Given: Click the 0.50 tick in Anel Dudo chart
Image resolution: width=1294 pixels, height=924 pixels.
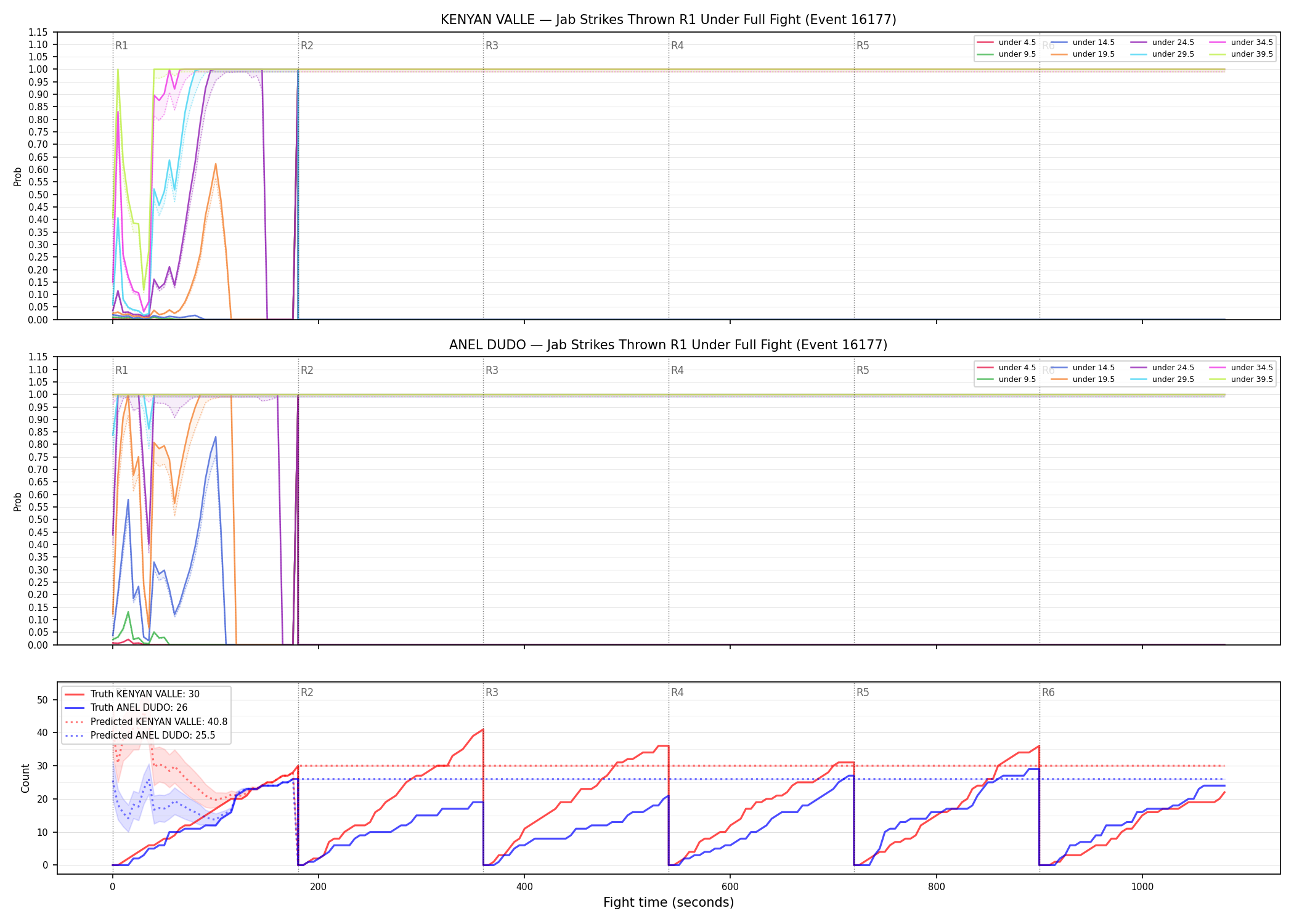Looking at the screenshot, I should pos(38,520).
